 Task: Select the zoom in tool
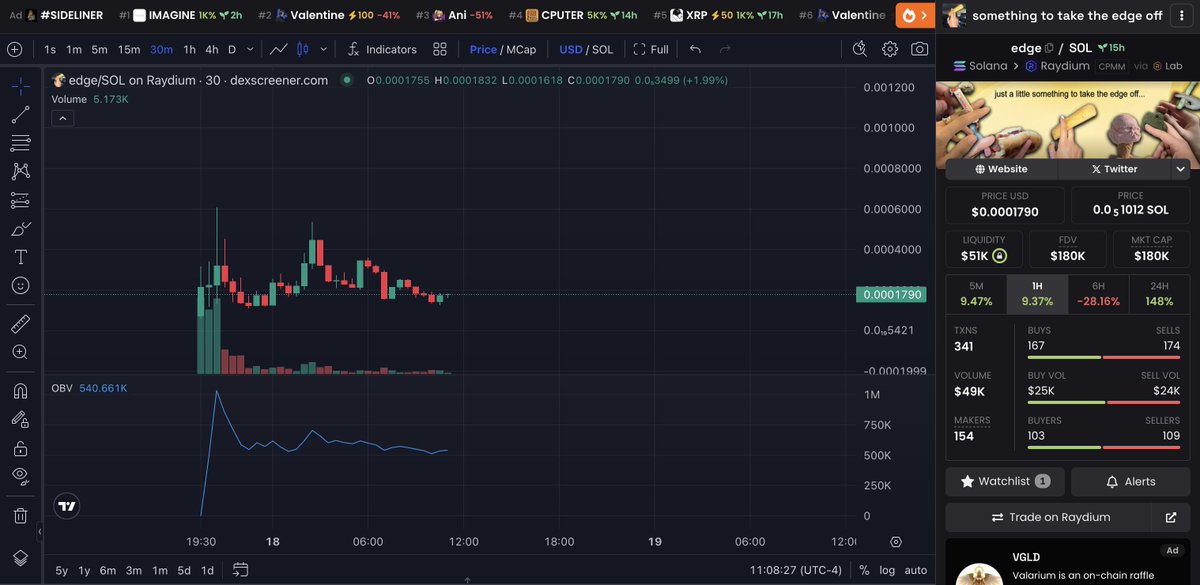point(20,352)
